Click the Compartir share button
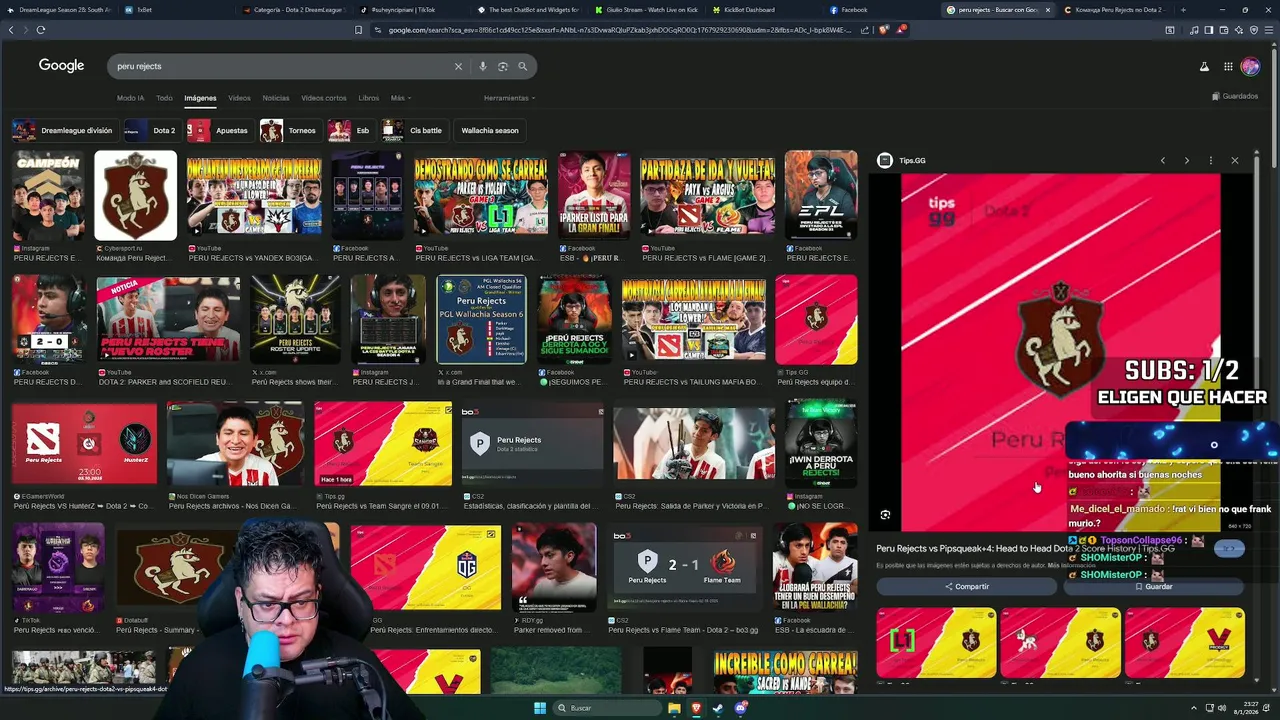 [x=966, y=587]
